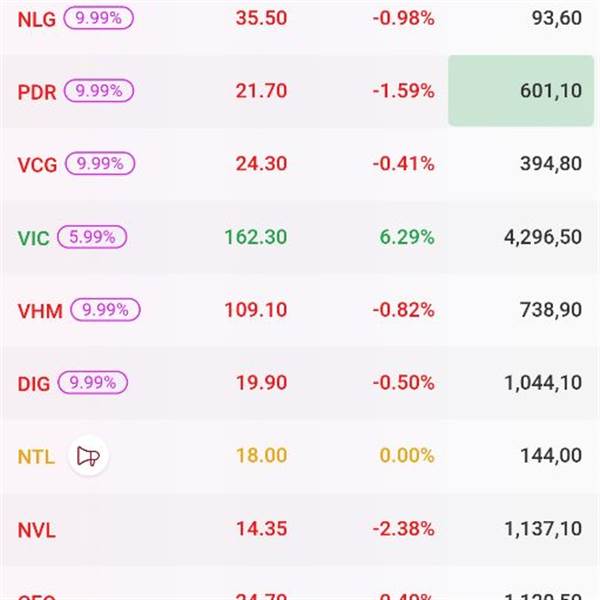Click the NVL -2.38% change value
Viewport: 600px width, 600px height.
tap(403, 529)
